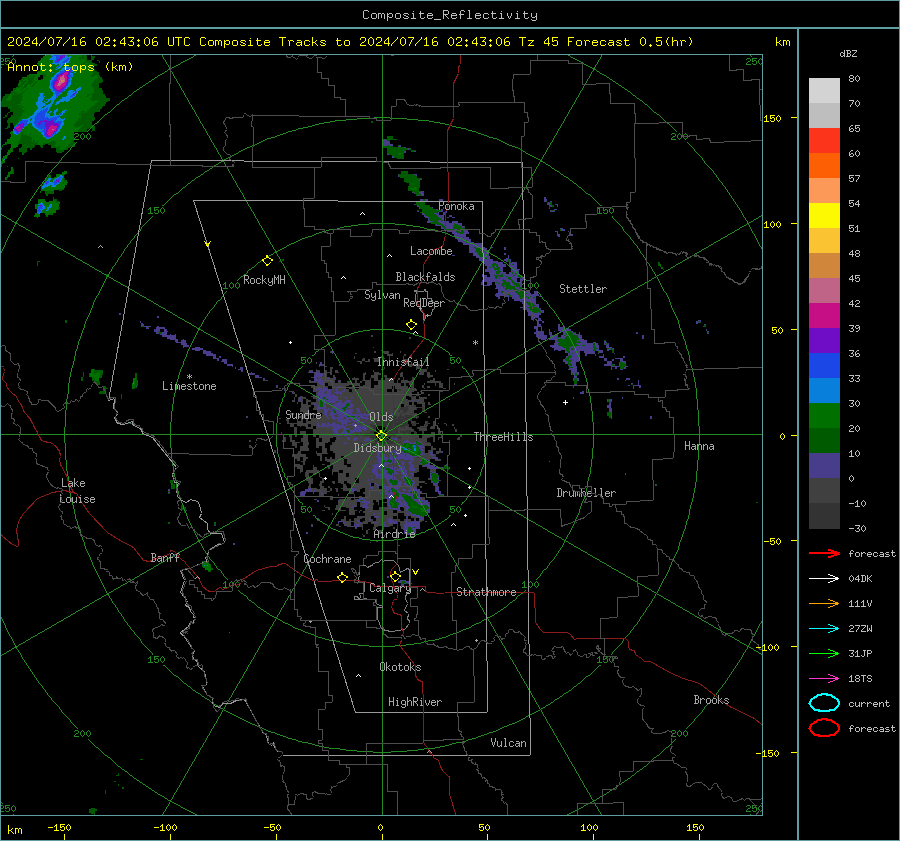The image size is (900, 841).
Task: Click the 'Annot: tops (km)' label
Action: point(70,67)
